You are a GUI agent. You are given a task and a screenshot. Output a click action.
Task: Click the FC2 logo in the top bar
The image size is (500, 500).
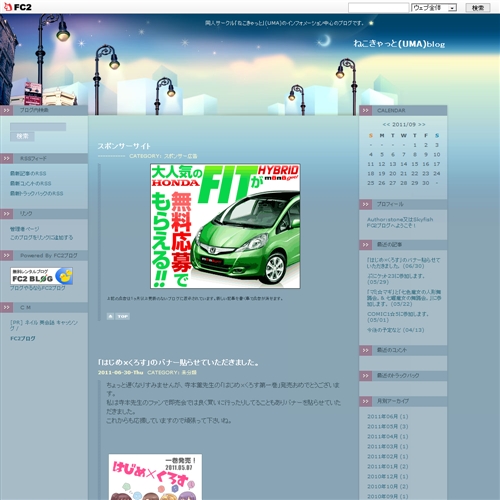tap(17, 7)
